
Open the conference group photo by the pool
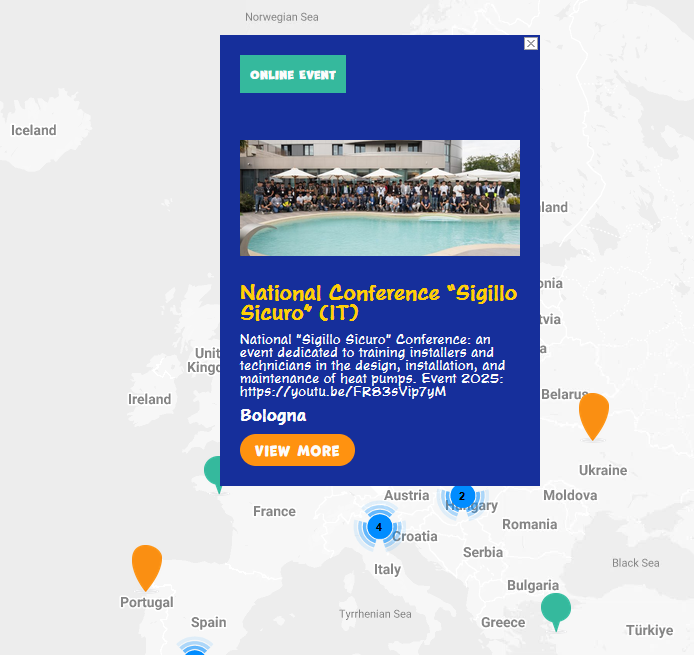pyautogui.click(x=380, y=198)
